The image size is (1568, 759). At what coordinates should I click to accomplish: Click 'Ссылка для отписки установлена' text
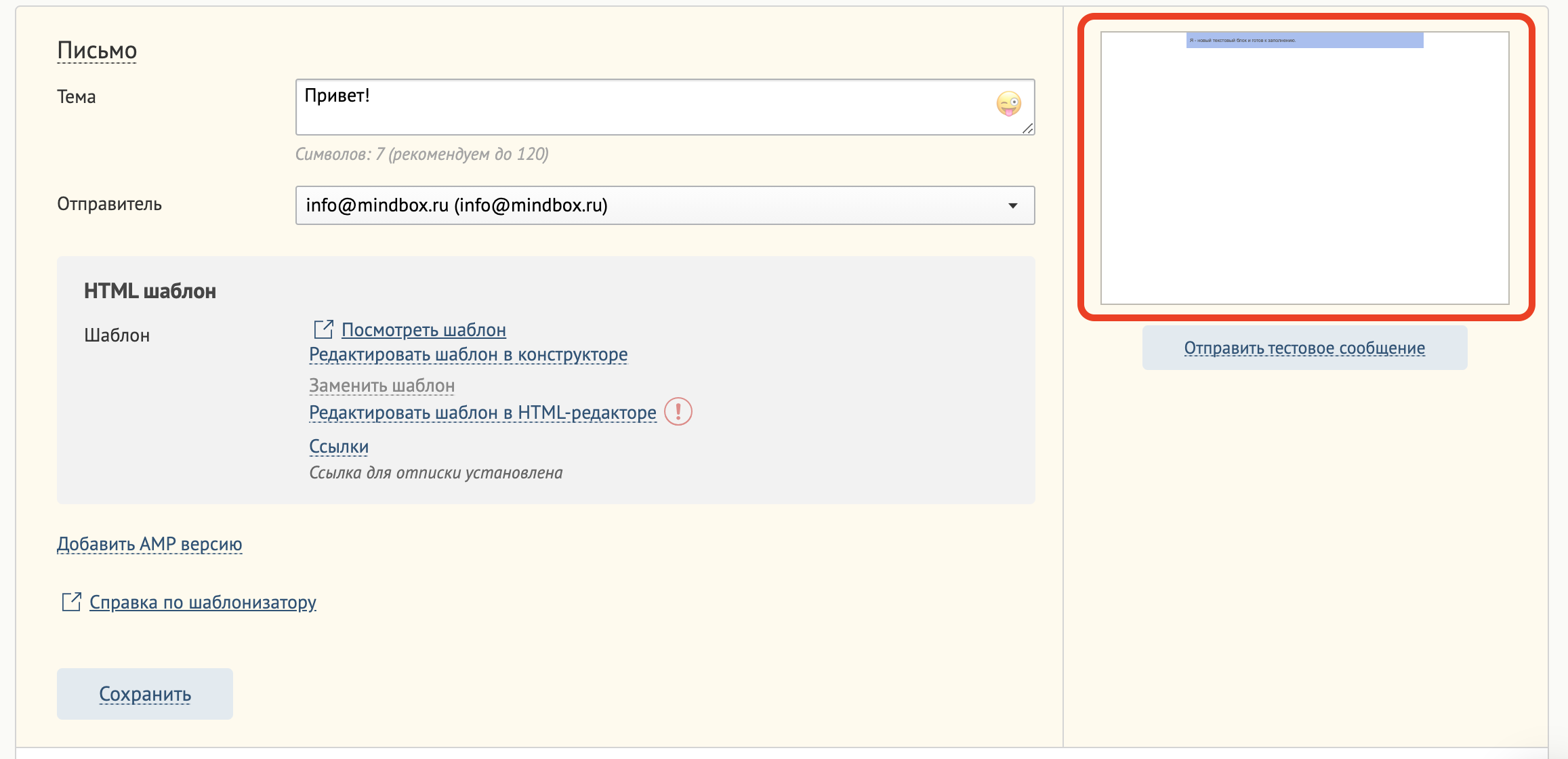click(436, 473)
